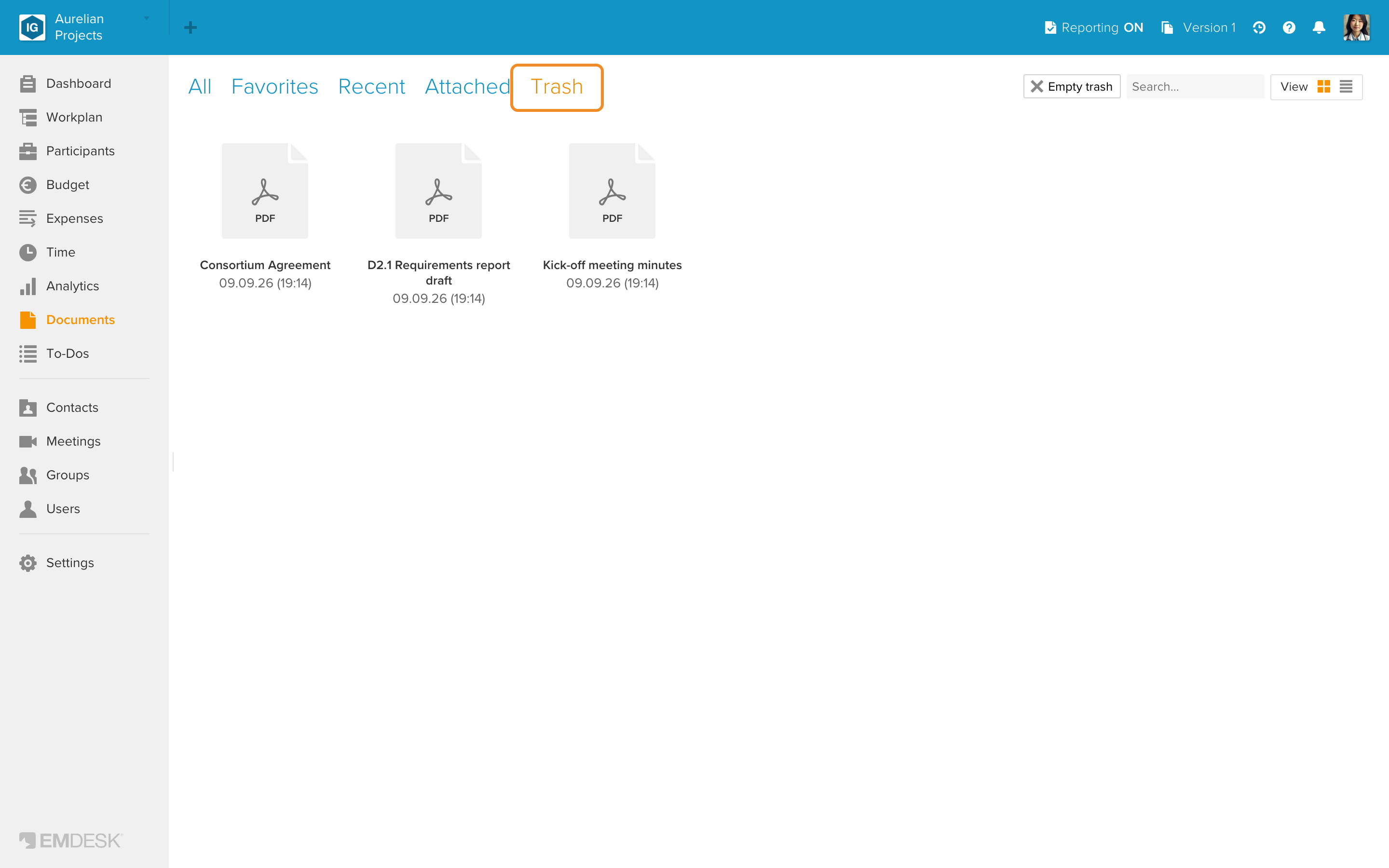
Task: Open the Documents orange file icon
Action: (27, 320)
